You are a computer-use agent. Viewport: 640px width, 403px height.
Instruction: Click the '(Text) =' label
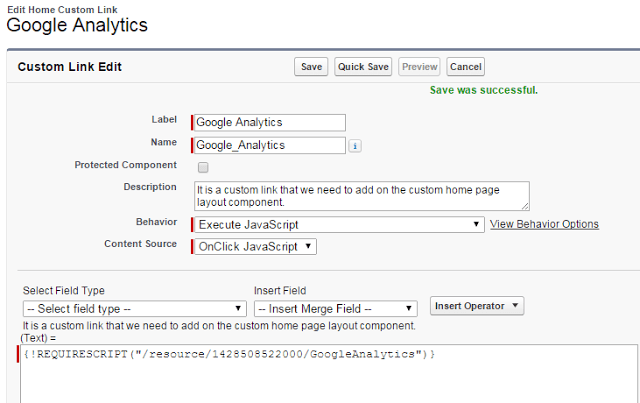coord(38,338)
